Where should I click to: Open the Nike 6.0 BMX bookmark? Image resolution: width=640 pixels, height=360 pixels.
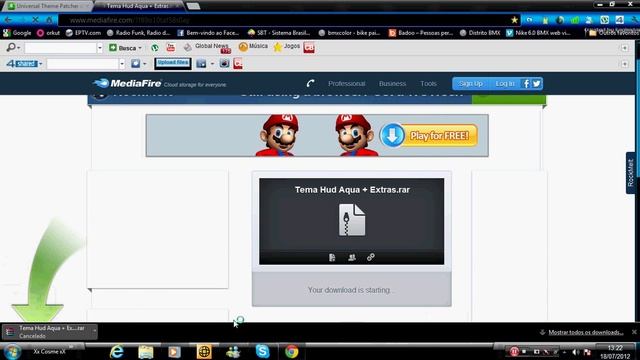[x=538, y=33]
